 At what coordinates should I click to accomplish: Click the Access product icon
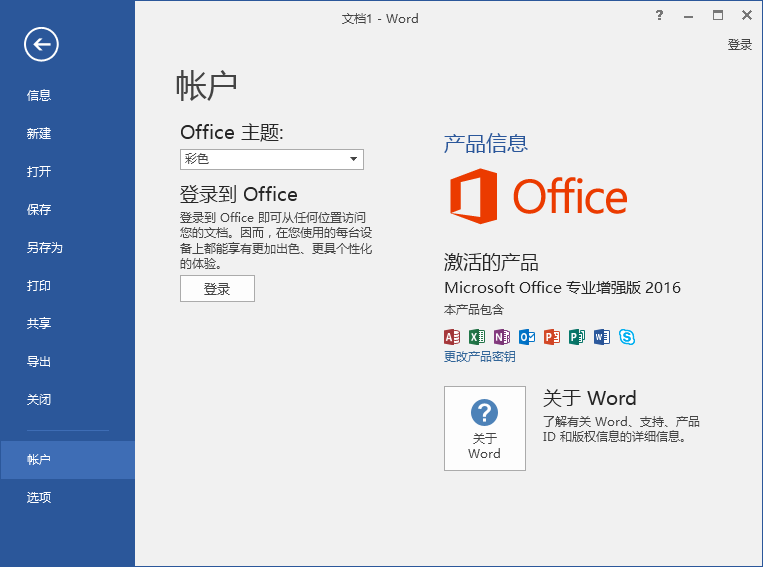[452, 337]
